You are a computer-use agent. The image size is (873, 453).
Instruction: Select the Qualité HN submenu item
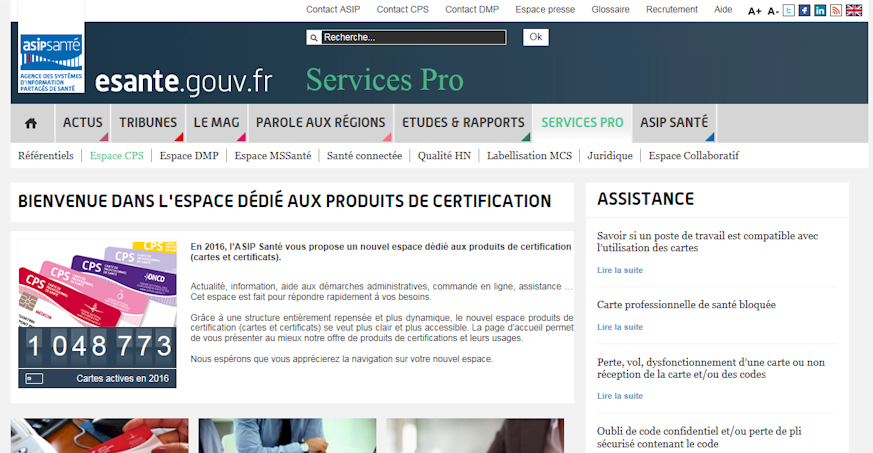444,156
